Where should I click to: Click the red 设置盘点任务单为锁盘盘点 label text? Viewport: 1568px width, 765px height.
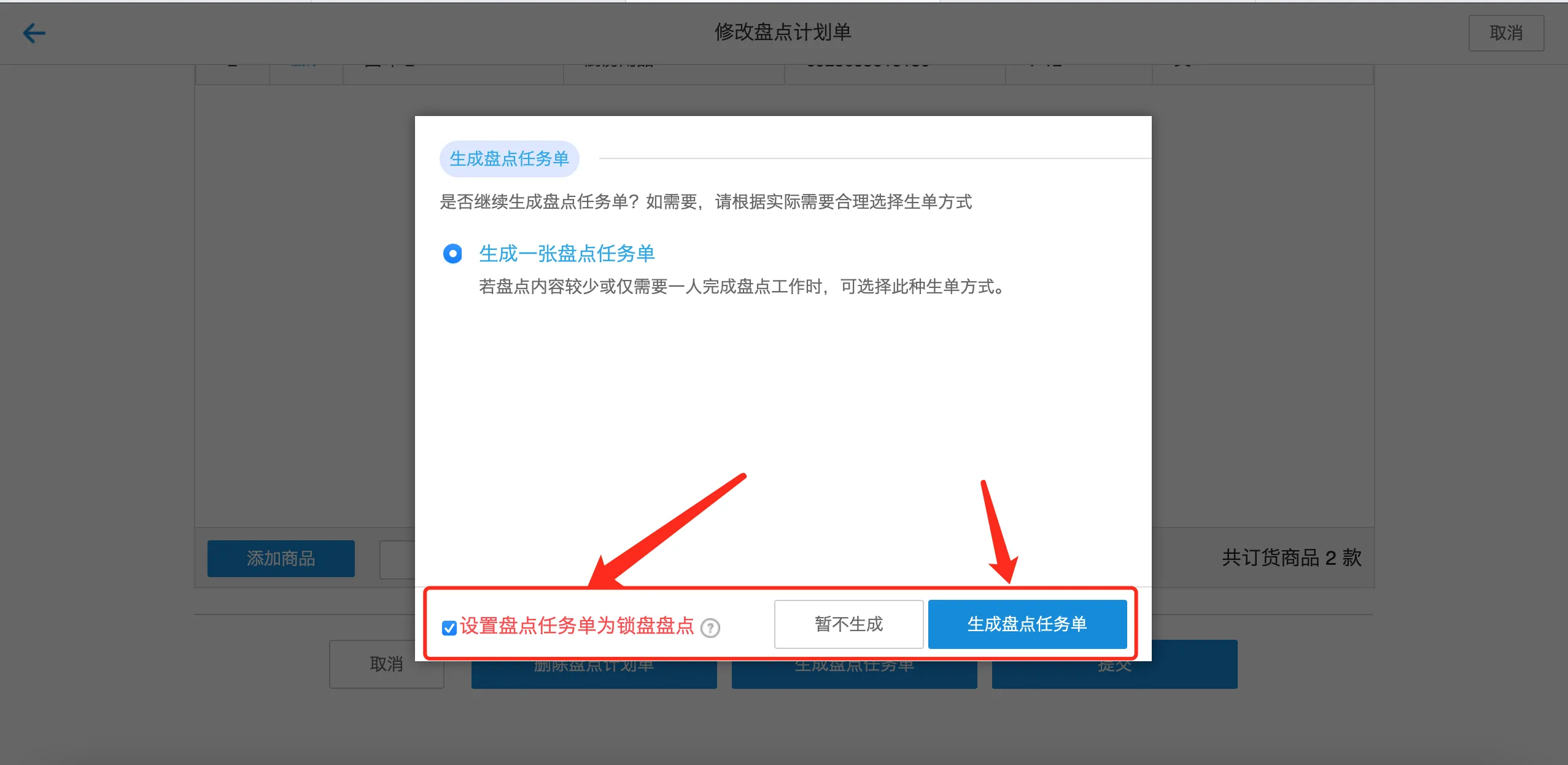tap(577, 626)
